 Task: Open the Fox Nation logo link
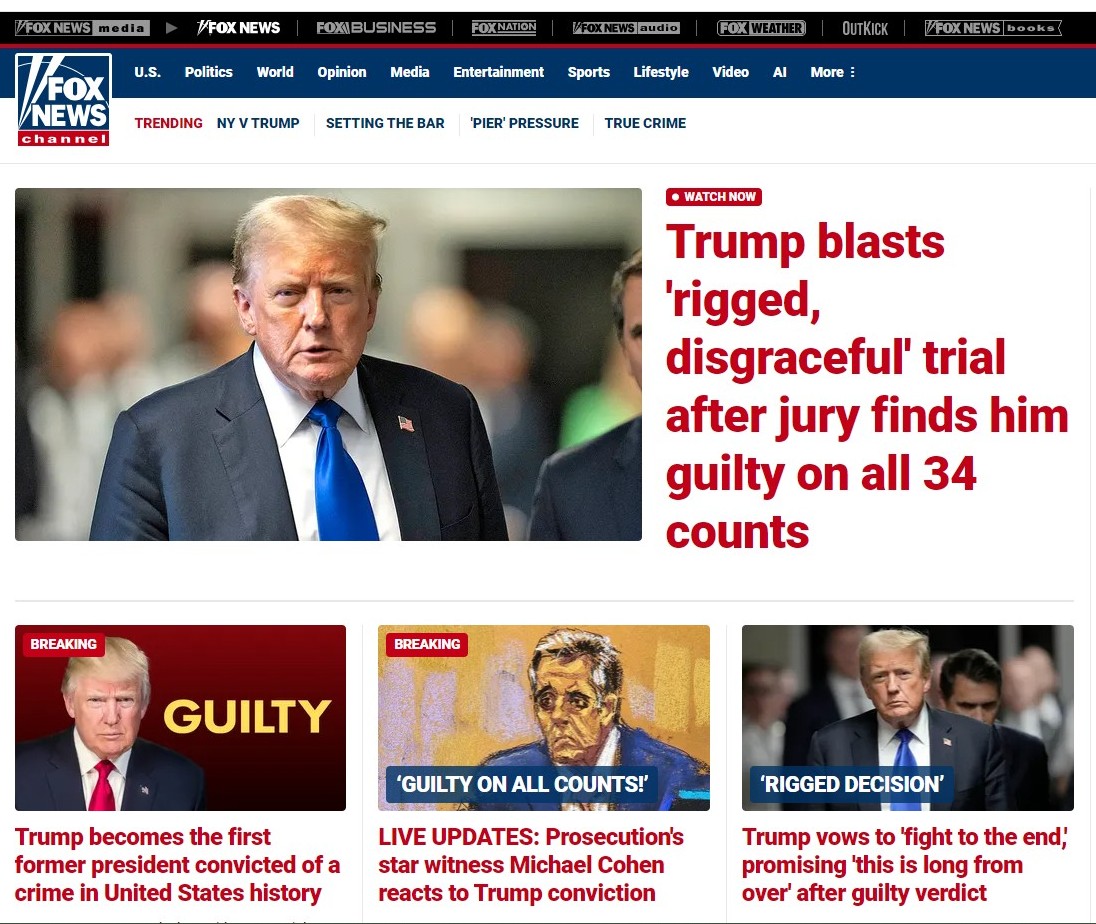[x=503, y=28]
